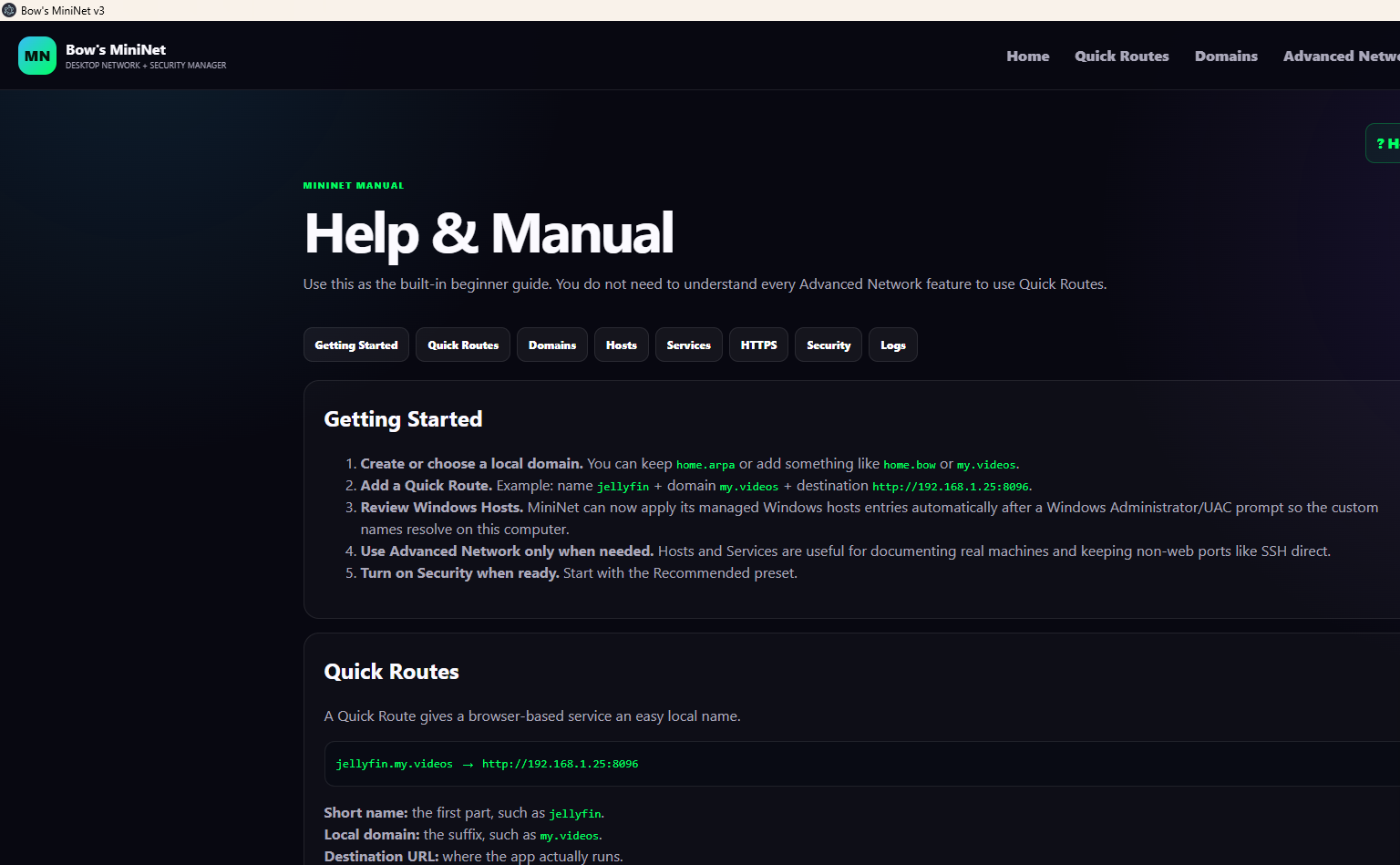Open Advanced Network nav item

tap(1341, 56)
